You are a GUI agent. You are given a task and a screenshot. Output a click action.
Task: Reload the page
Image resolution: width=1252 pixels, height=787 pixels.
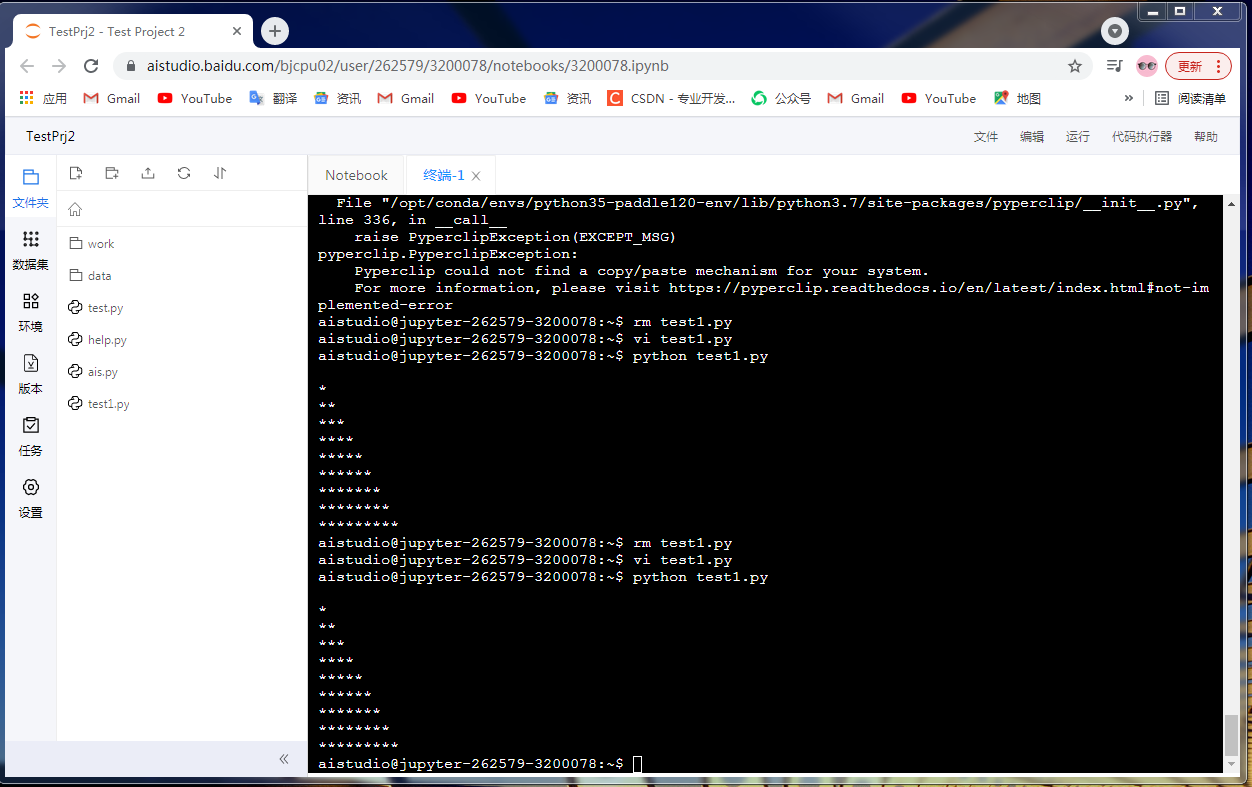coord(91,66)
